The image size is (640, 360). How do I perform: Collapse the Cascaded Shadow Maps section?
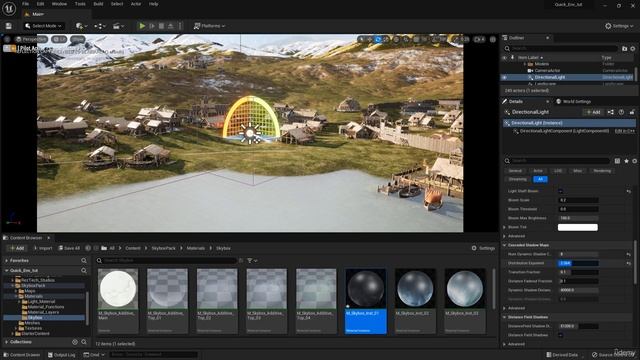click(504, 245)
